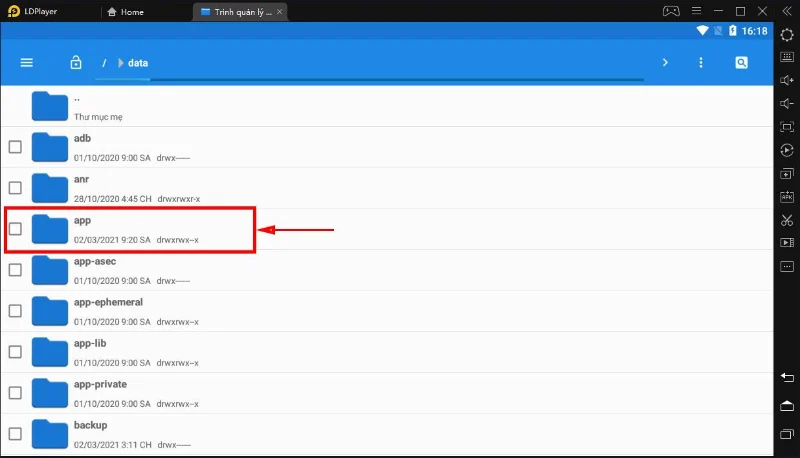Click the install APK icon
Viewport: 800px width, 458px height.
[x=787, y=197]
